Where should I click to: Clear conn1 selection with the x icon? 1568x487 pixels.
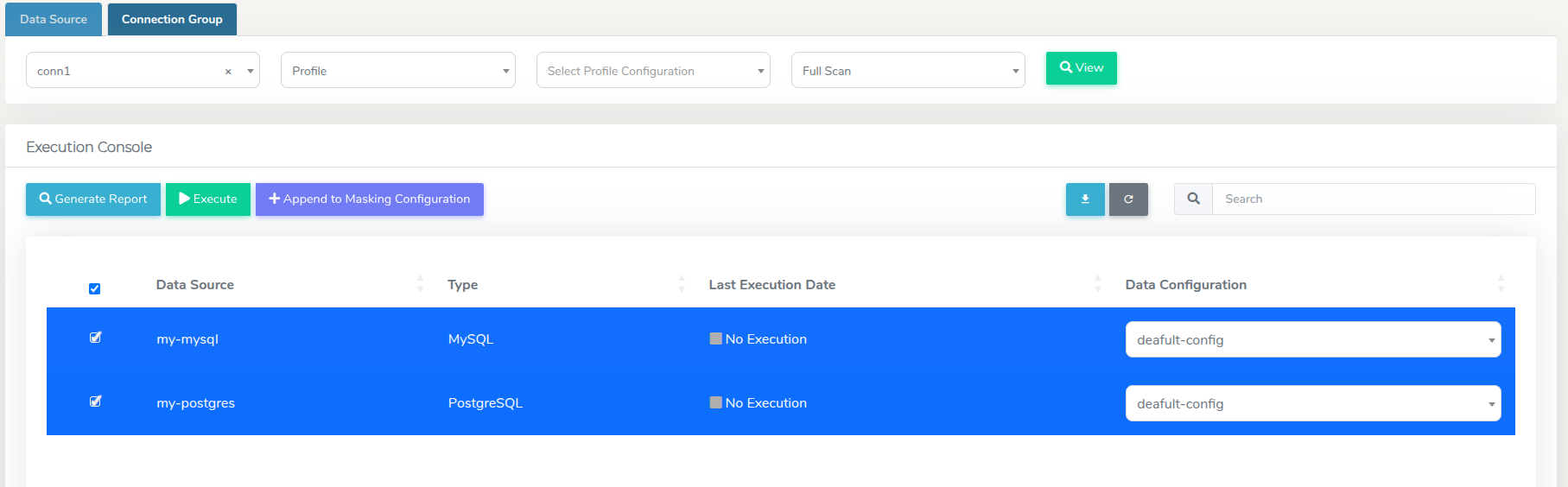coord(228,72)
